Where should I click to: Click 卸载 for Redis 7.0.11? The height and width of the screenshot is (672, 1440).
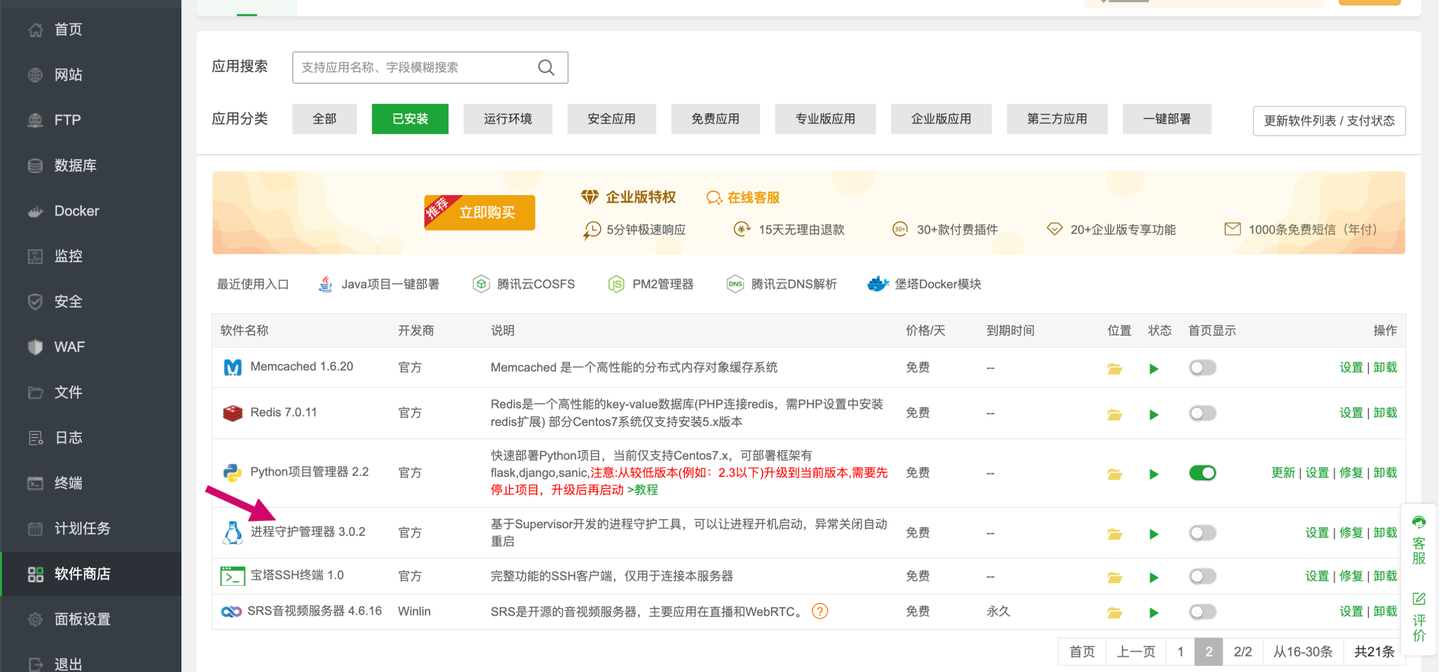click(1385, 412)
